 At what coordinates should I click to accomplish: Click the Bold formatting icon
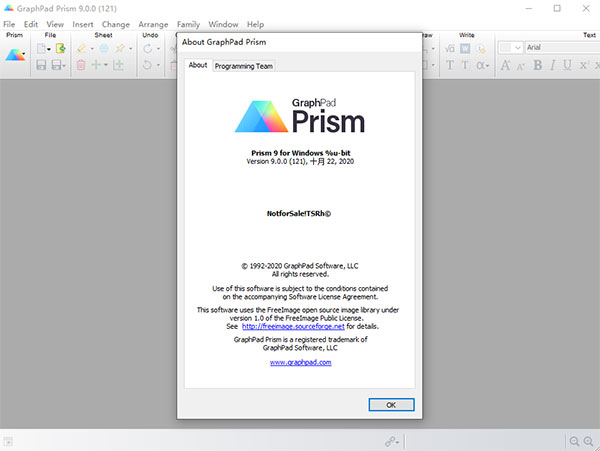pos(538,65)
